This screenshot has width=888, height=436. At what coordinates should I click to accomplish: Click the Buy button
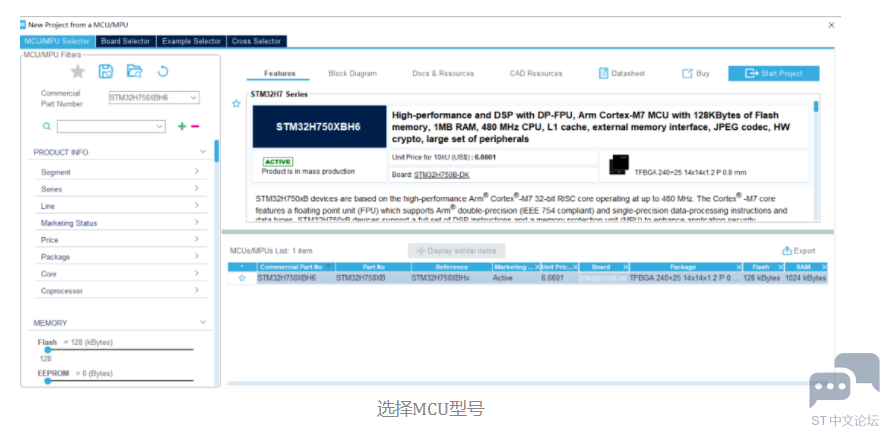(695, 74)
